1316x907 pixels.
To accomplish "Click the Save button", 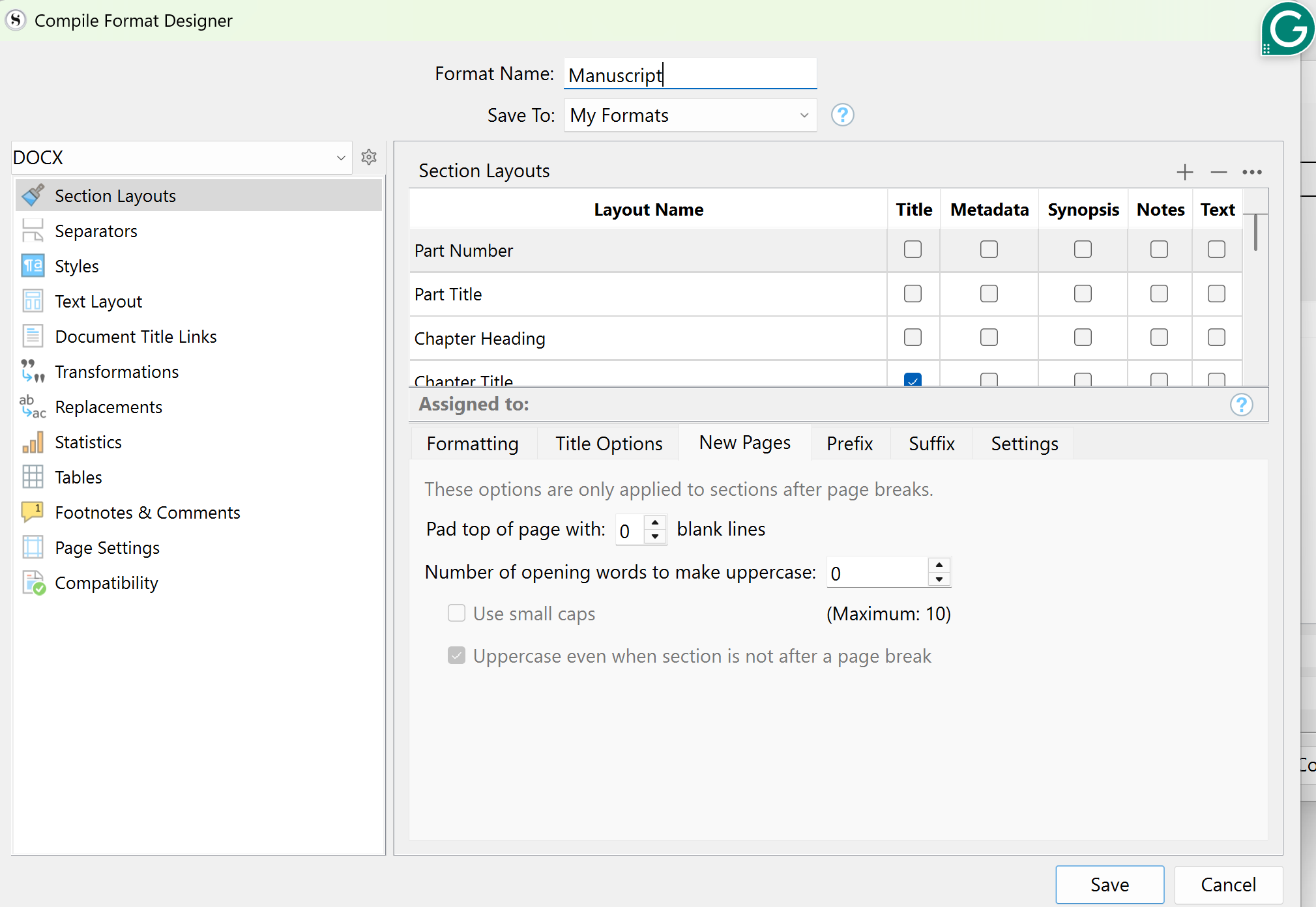I will 1109,884.
